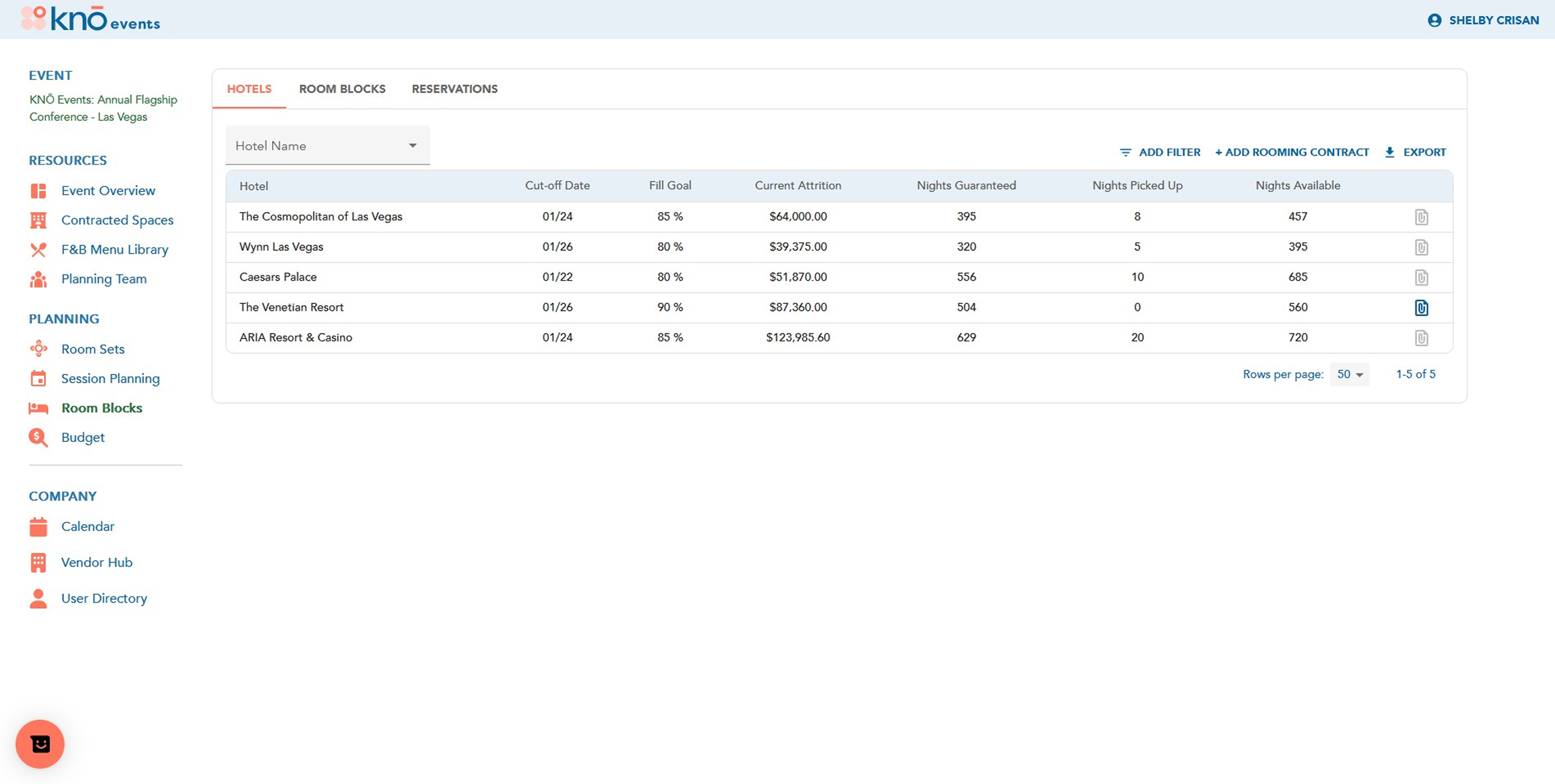Image resolution: width=1555 pixels, height=784 pixels.
Task: Click the Contracted Spaces building icon
Action: (x=38, y=220)
